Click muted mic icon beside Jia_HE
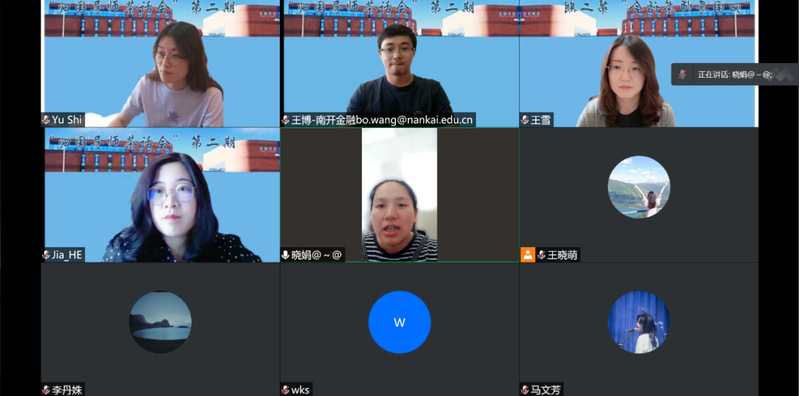Image resolution: width=799 pixels, height=396 pixels. [46, 255]
